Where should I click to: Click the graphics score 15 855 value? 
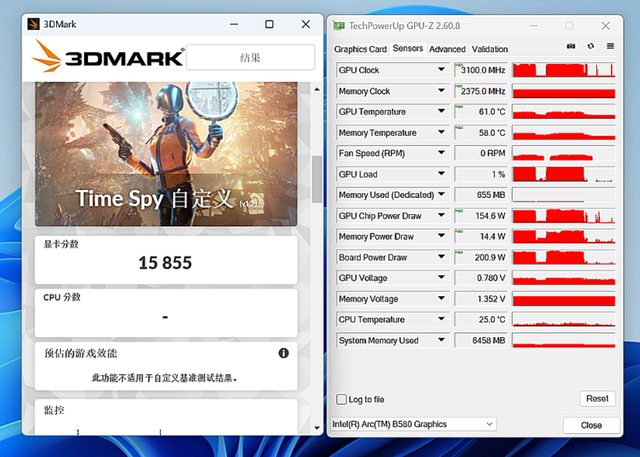tap(165, 263)
